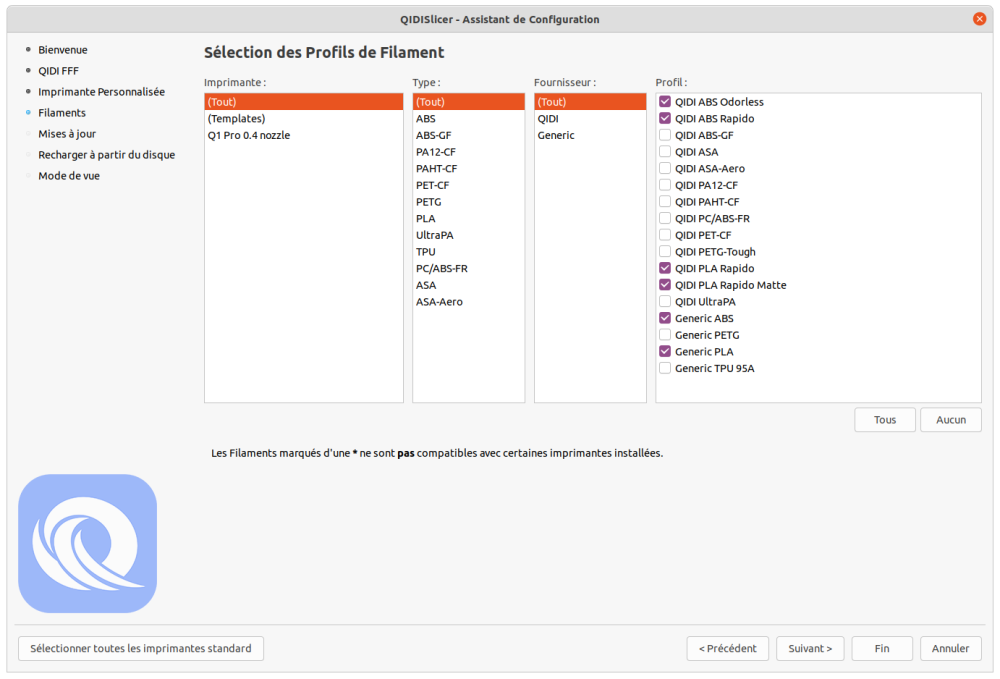Click the Tous button
This screenshot has width=1000, height=679.
(x=885, y=420)
